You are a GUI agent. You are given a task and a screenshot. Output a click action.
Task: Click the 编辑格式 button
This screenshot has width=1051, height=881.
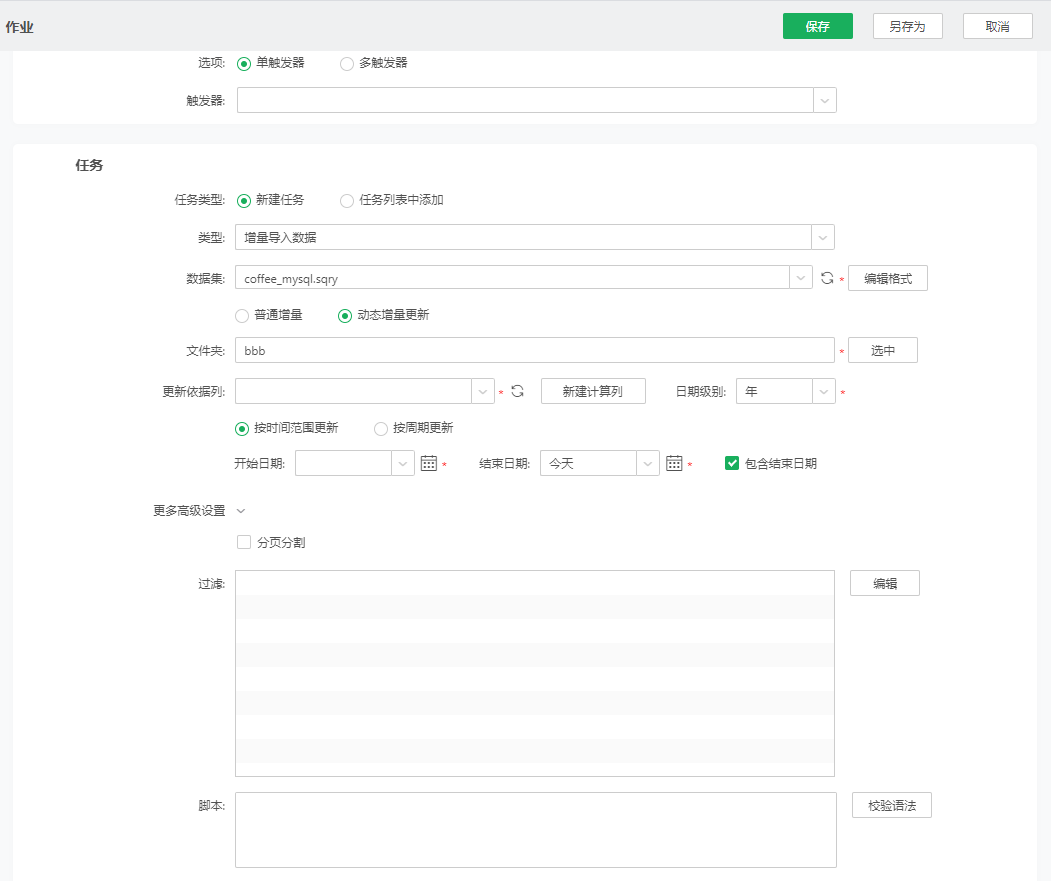pos(887,278)
